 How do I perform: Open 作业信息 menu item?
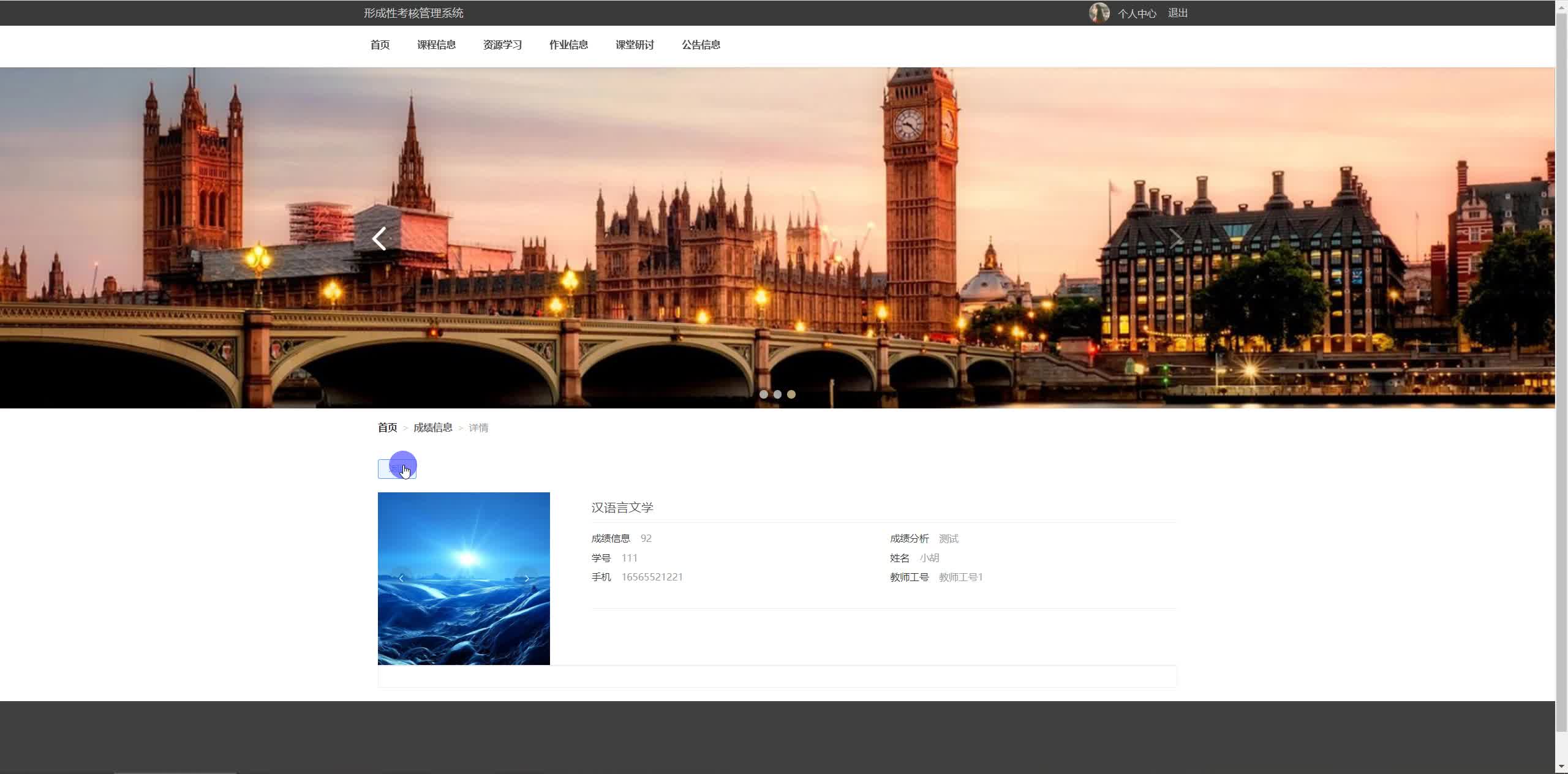coord(568,45)
